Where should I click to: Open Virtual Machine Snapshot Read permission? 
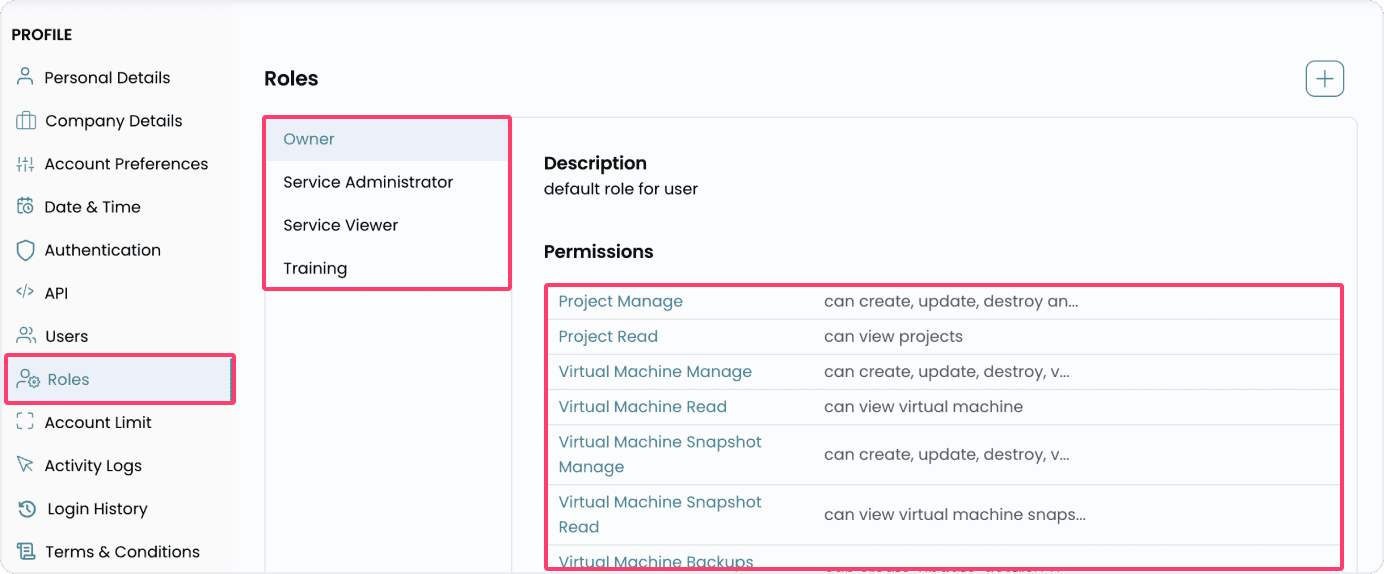(x=660, y=514)
